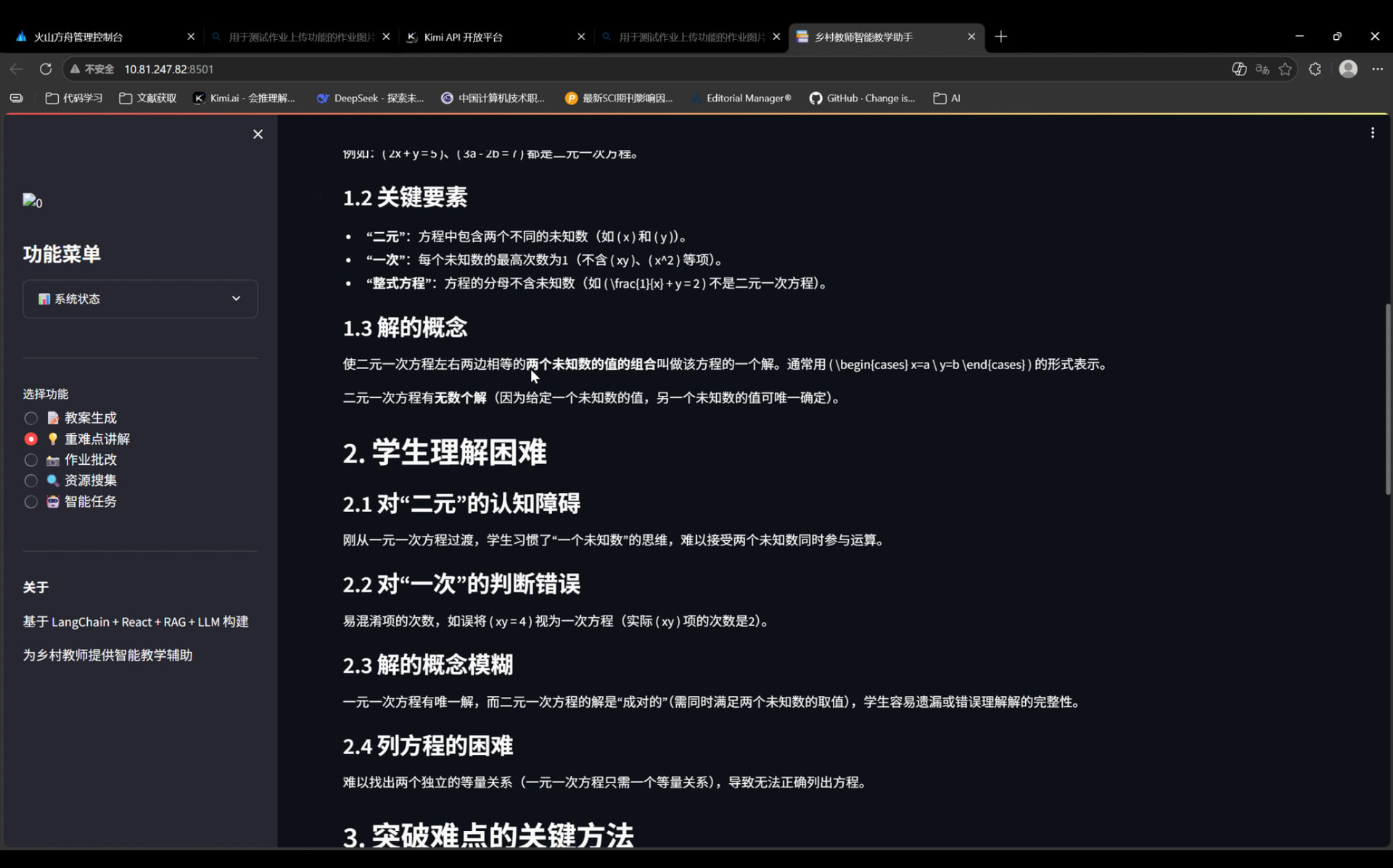Click the favorites star icon
Image resolution: width=1393 pixels, height=868 pixels.
[1286, 69]
